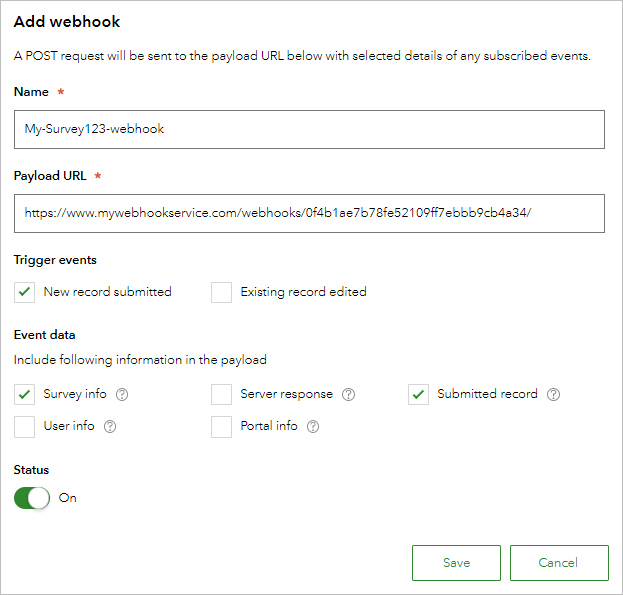Click the POST request description text
Viewport: 623px width, 595px height.
[x=302, y=56]
